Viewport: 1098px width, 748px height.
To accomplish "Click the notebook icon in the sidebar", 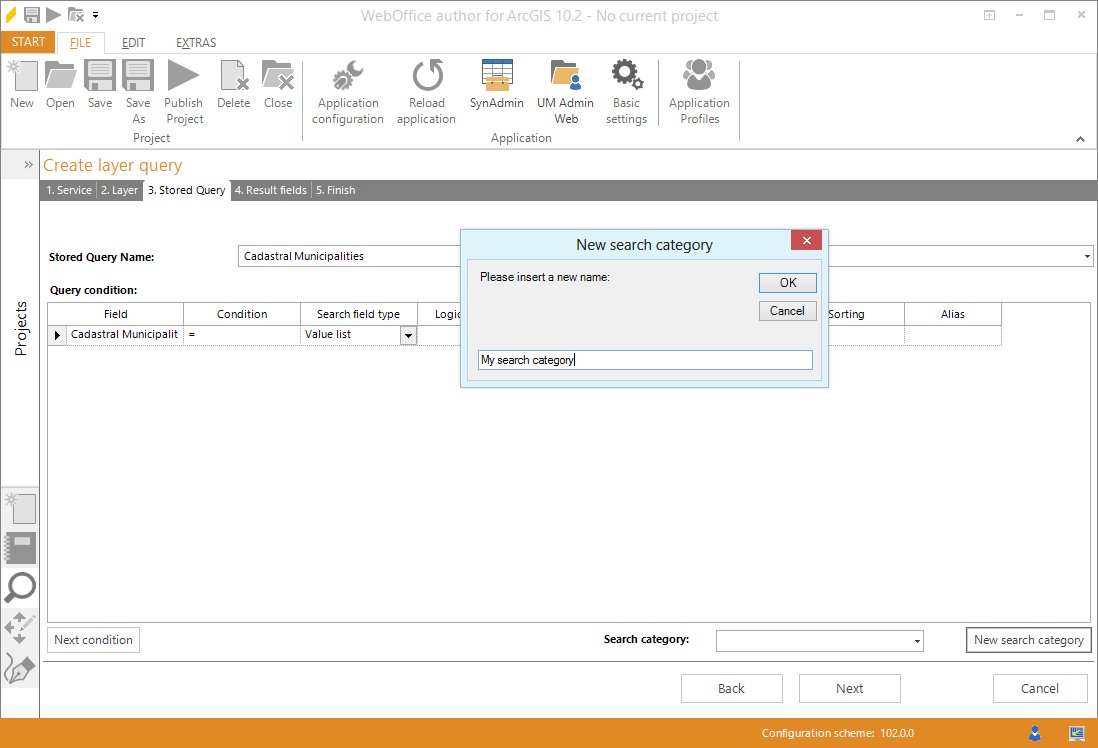I will pos(20,548).
